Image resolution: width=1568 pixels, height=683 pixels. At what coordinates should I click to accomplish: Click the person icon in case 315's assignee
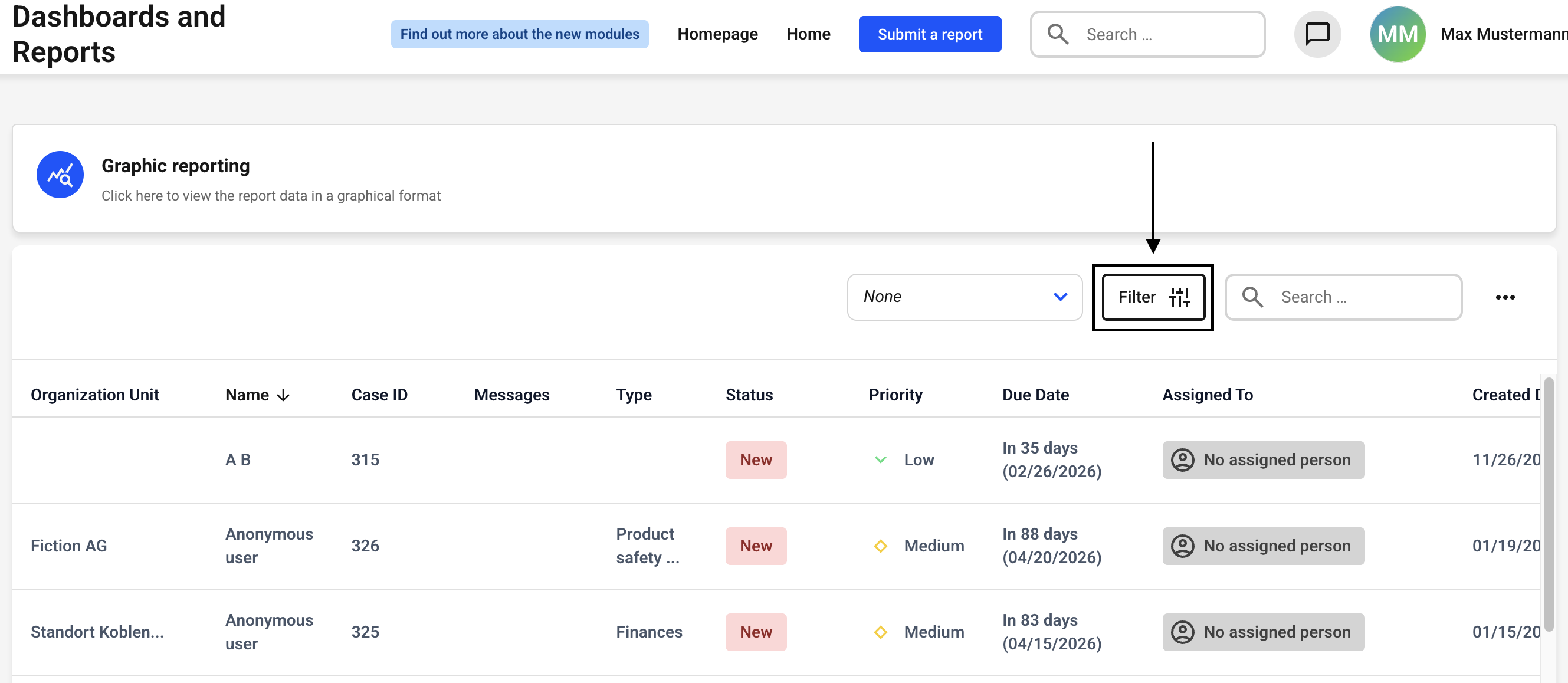[1182, 460]
